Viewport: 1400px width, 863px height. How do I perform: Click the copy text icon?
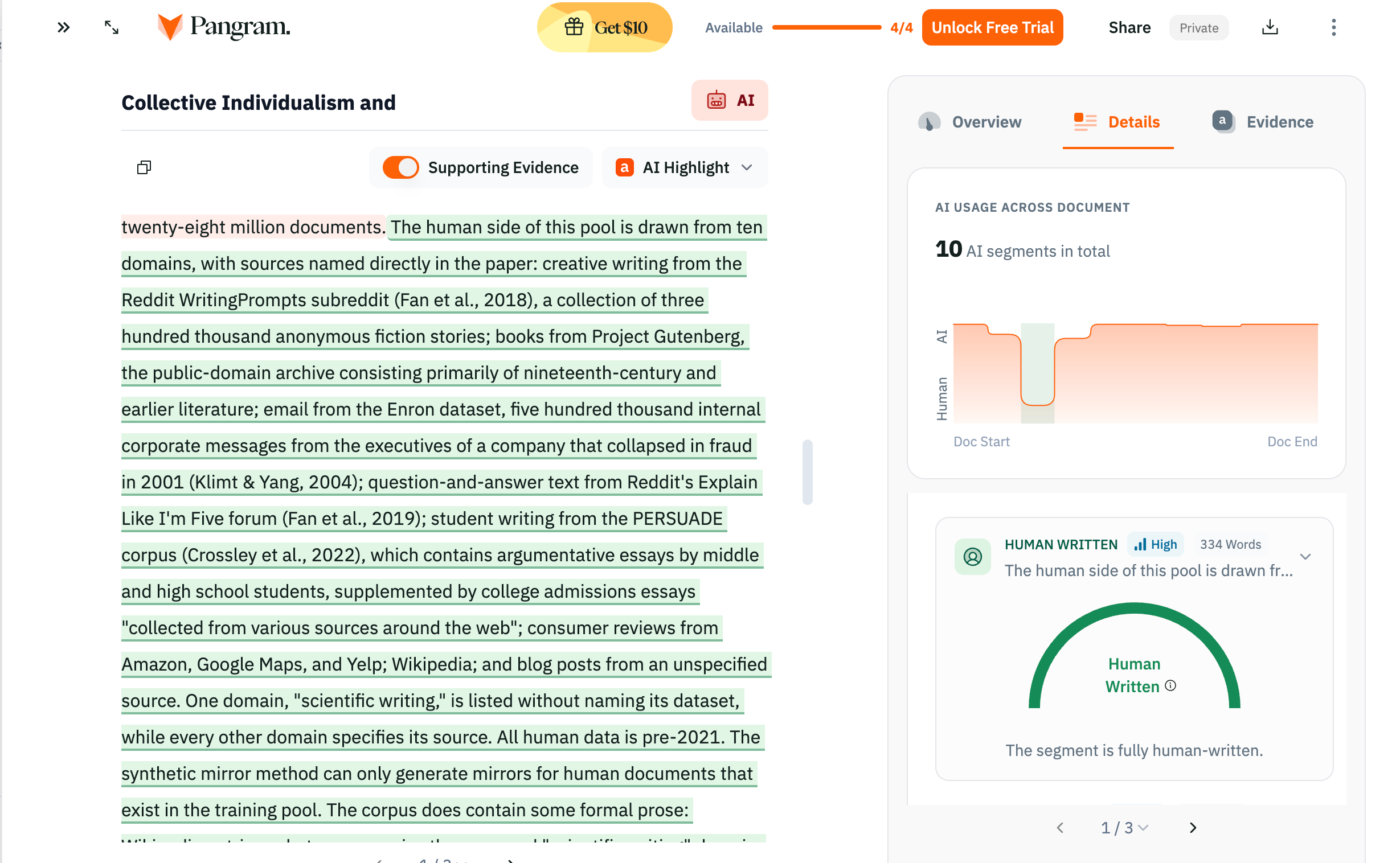pos(144,167)
